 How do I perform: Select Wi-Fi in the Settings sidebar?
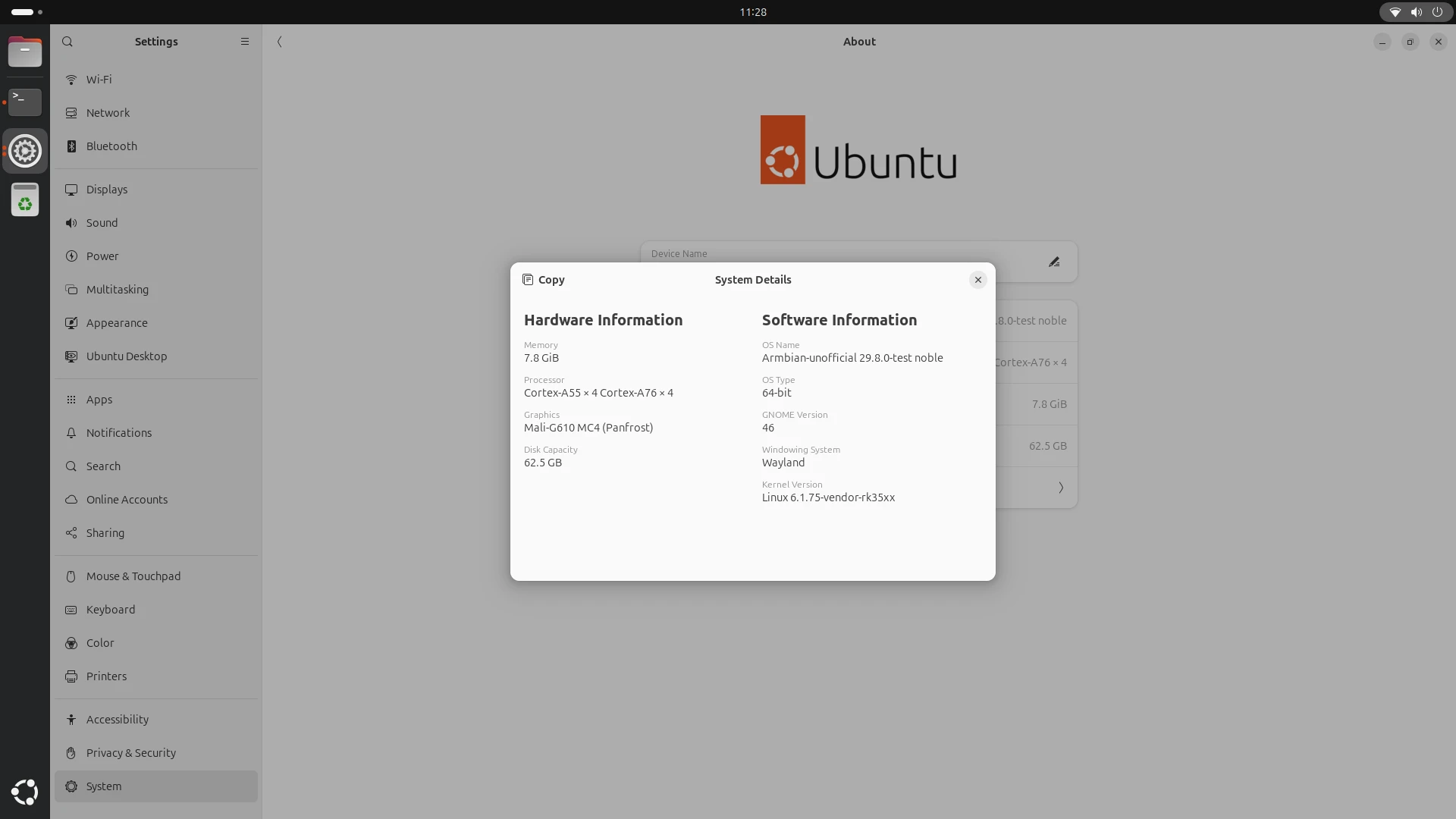point(98,79)
